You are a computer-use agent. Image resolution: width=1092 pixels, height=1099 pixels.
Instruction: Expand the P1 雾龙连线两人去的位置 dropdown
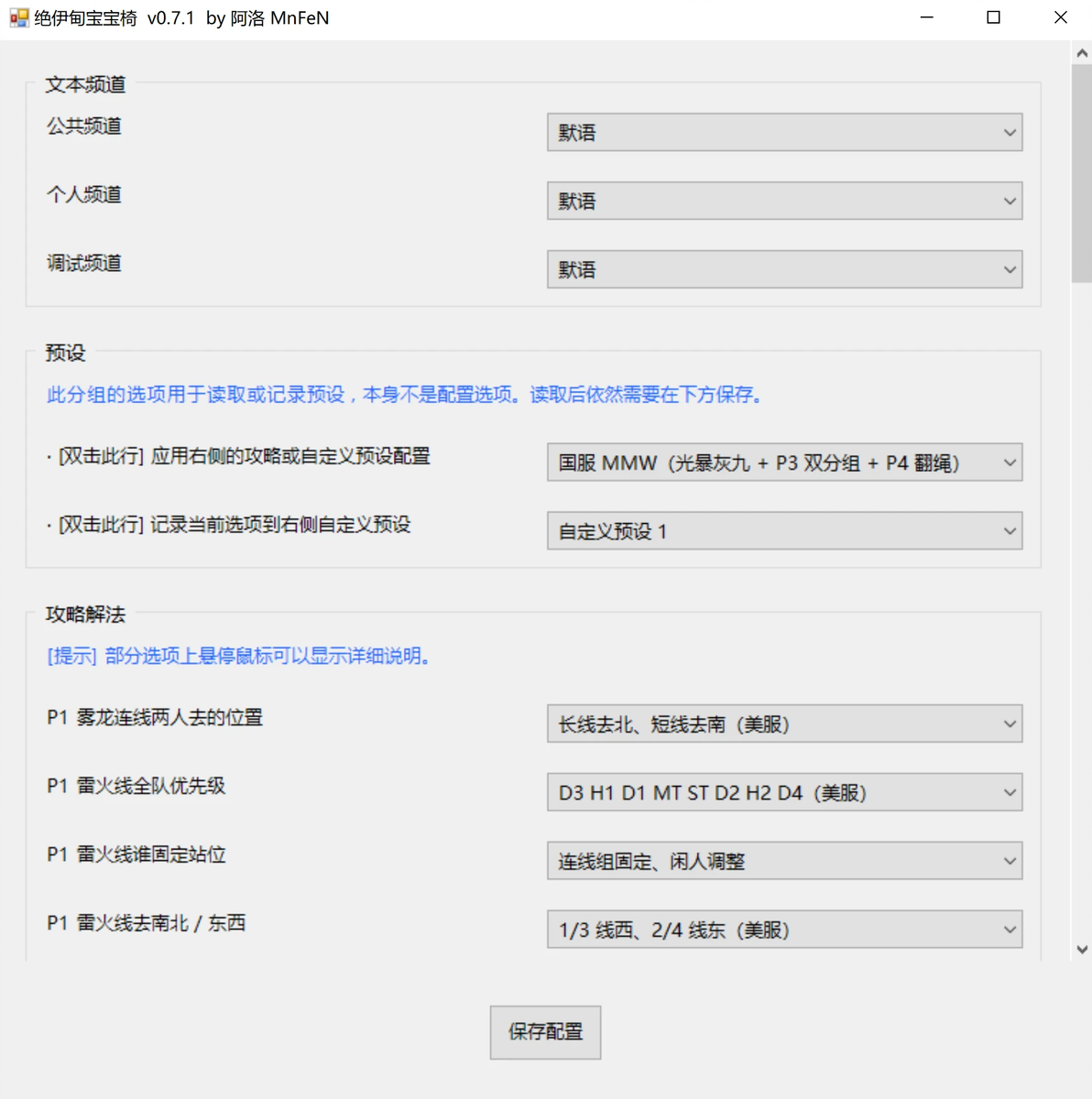(x=784, y=724)
